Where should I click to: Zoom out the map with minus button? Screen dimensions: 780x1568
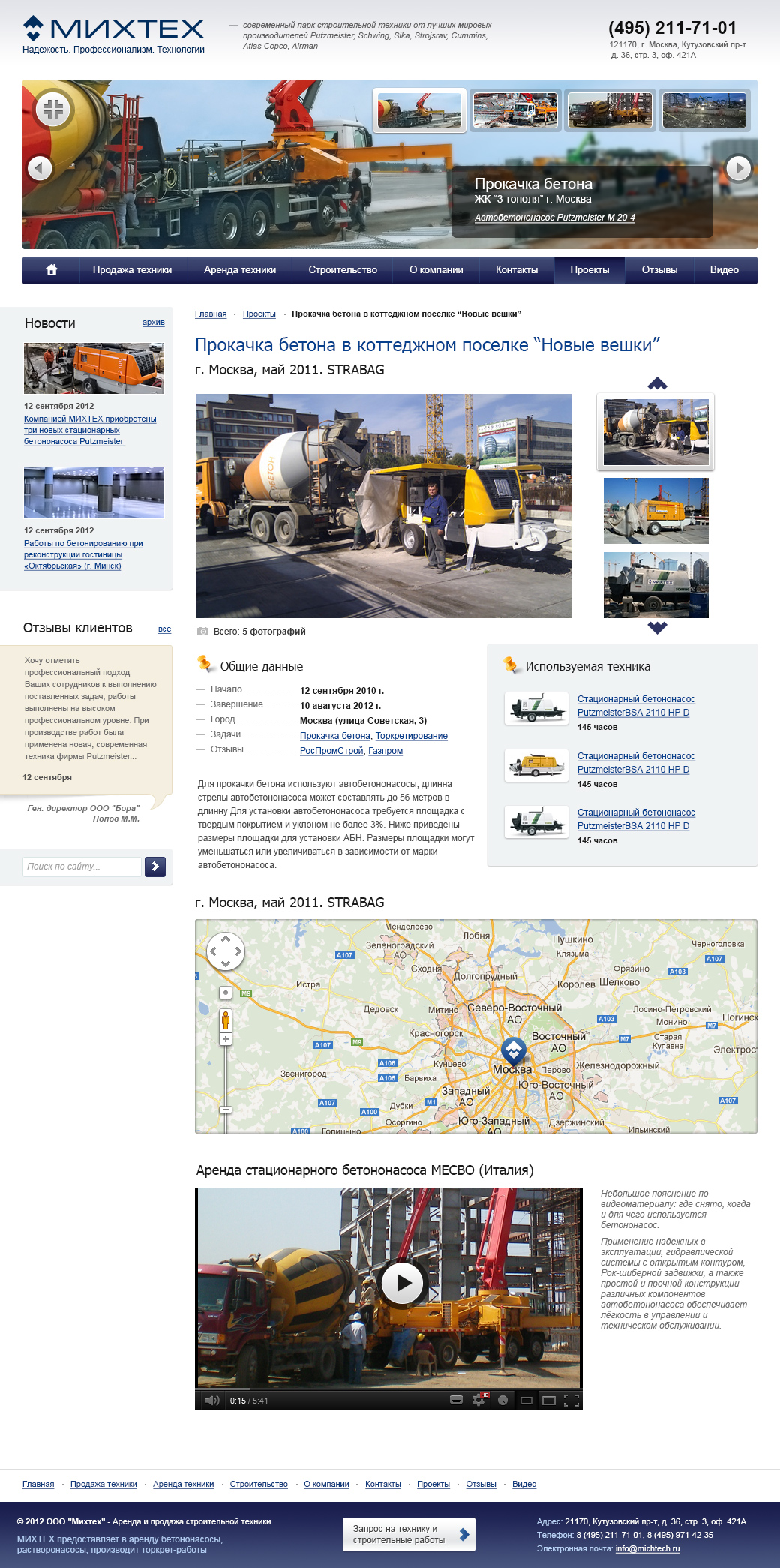click(x=226, y=1110)
